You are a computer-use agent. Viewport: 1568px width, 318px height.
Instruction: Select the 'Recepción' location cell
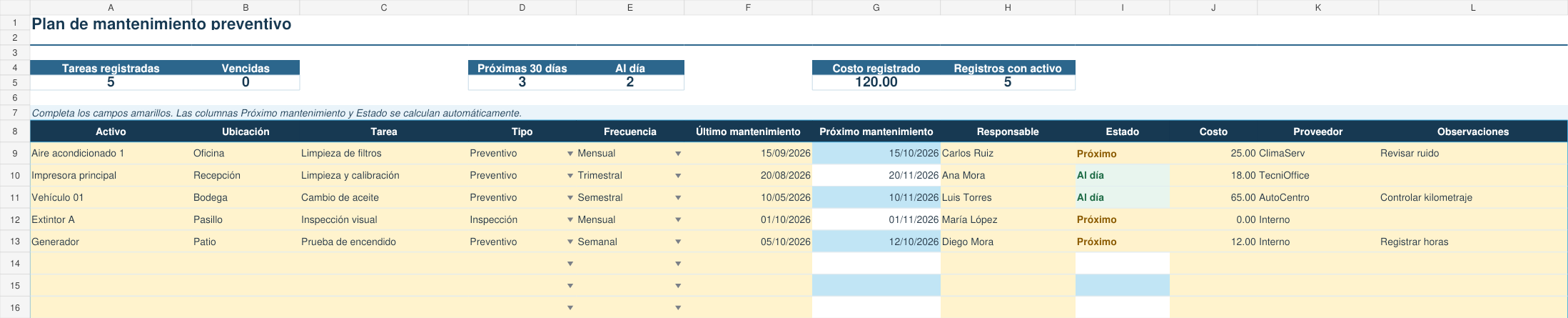pos(246,175)
